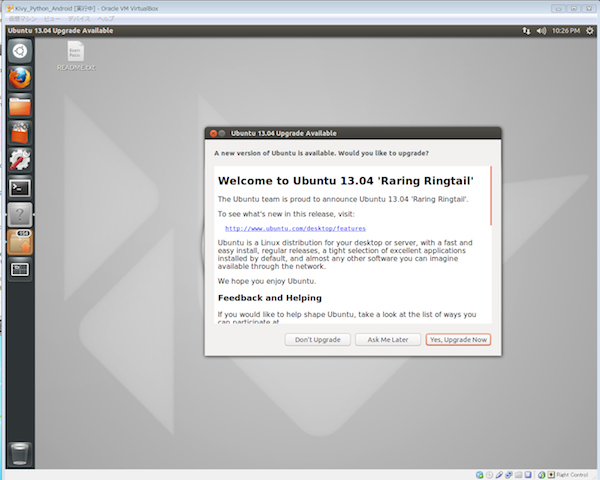This screenshot has width=600, height=480.
Task: Select the README.txt desktop file icon
Action: (x=76, y=56)
